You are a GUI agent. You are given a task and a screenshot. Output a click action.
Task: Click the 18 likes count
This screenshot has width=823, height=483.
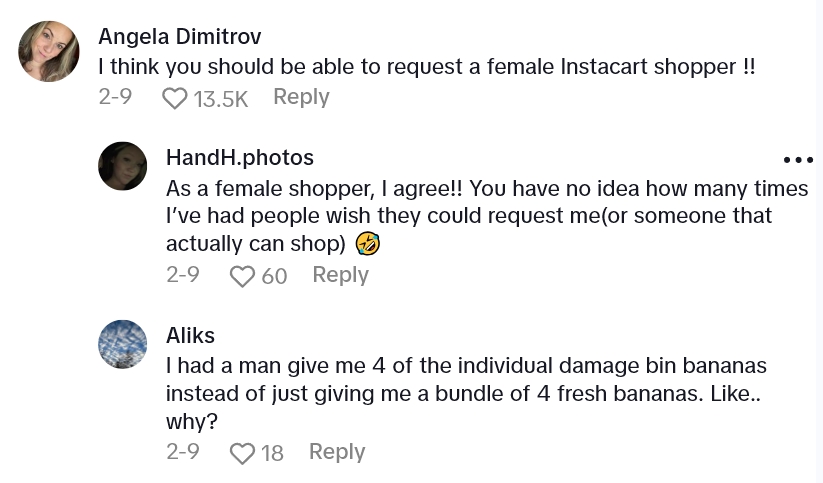pos(272,453)
